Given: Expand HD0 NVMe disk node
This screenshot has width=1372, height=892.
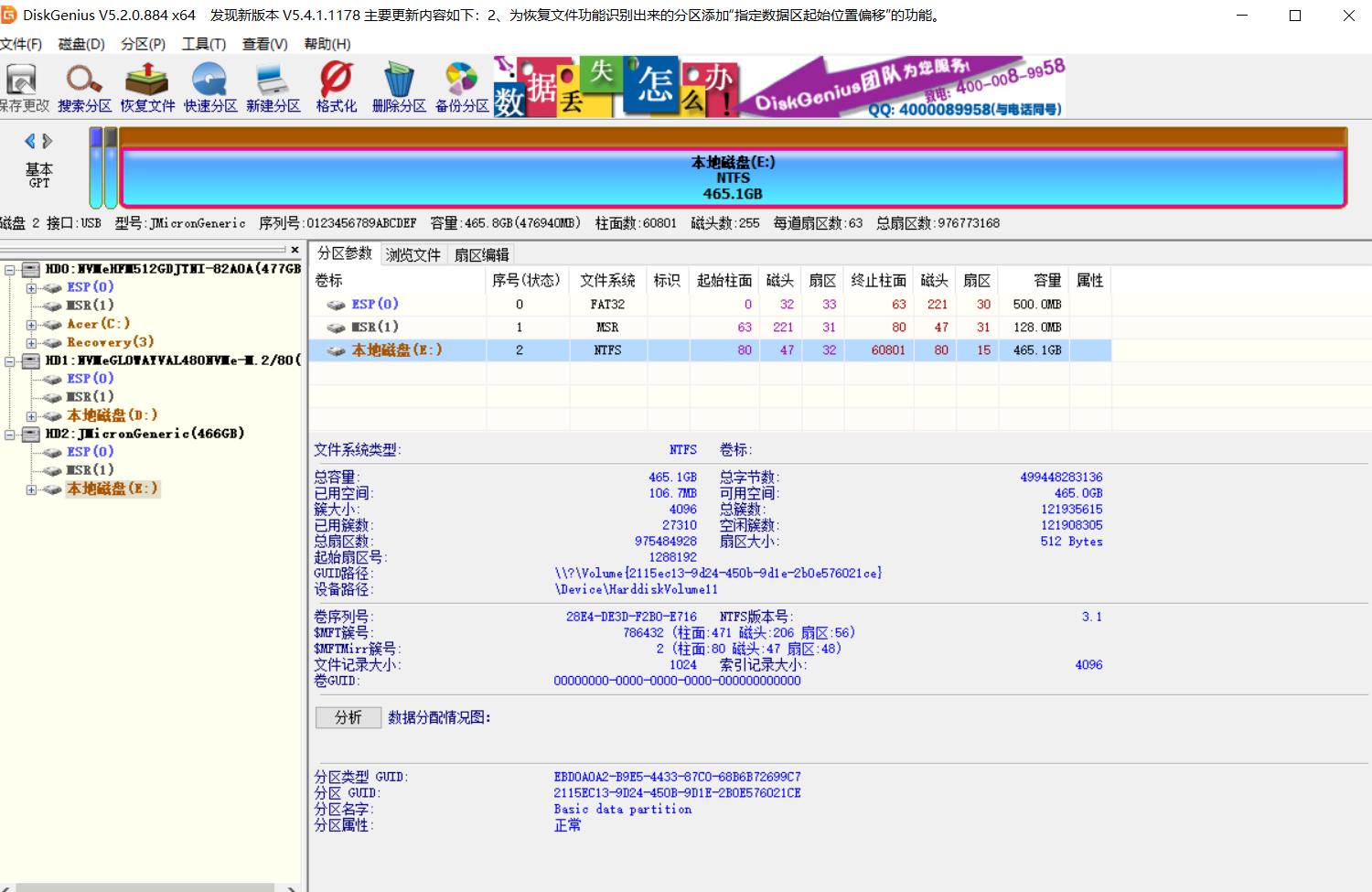Looking at the screenshot, I should click(x=9, y=270).
